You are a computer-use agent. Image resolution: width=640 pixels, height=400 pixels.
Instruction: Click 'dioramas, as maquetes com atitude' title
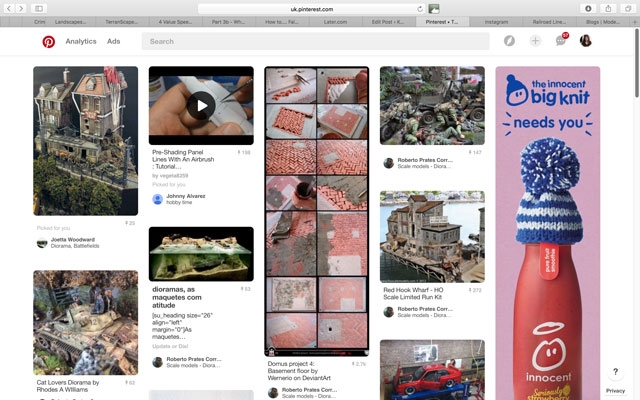[177, 297]
